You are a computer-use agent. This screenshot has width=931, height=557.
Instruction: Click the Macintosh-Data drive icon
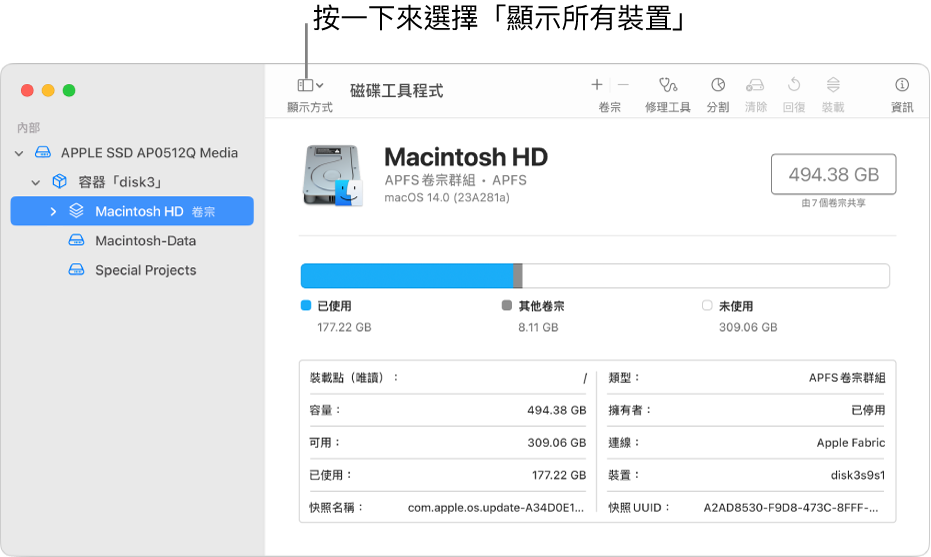tap(76, 240)
